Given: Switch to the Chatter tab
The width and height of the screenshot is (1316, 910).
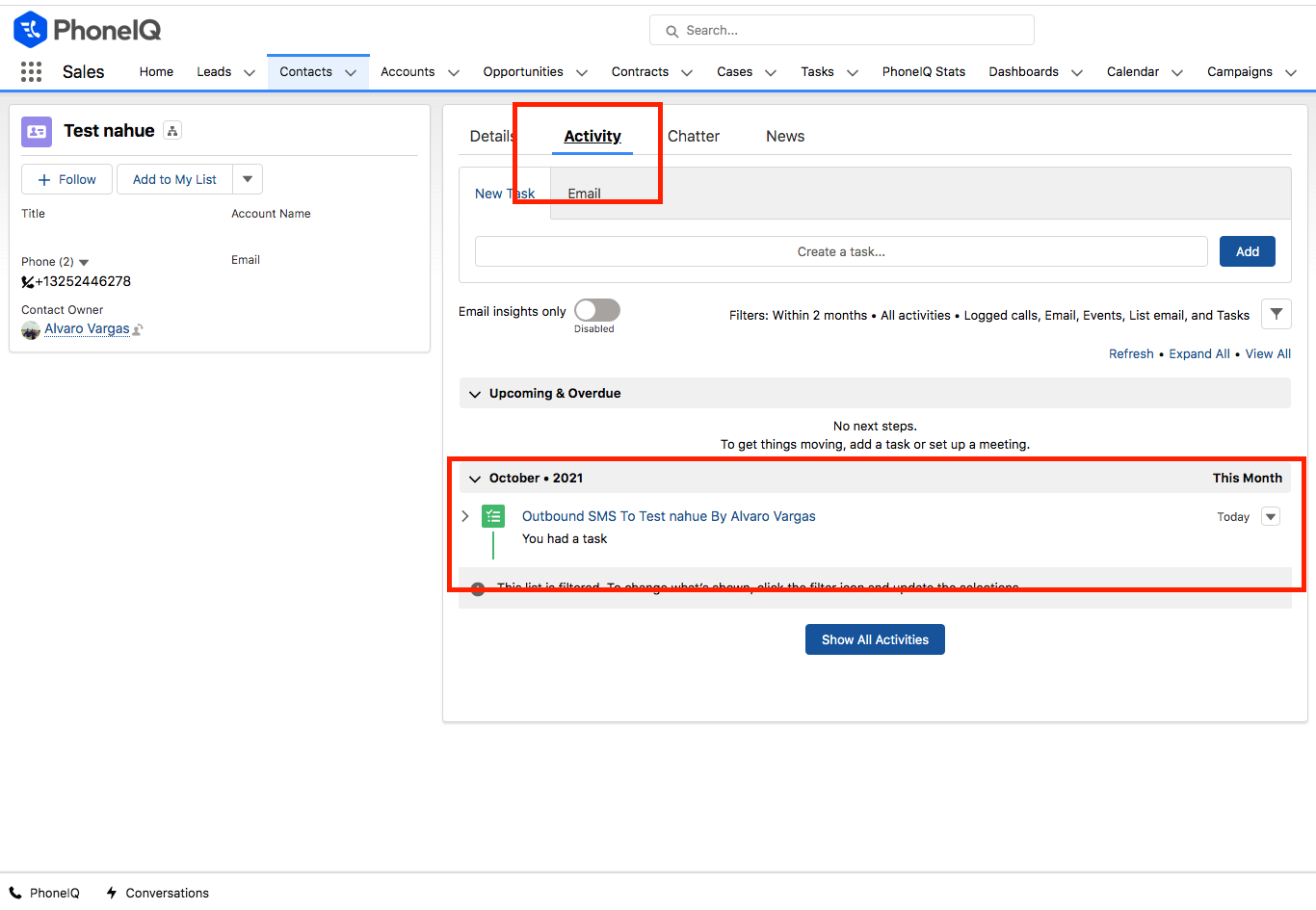Looking at the screenshot, I should pos(694,136).
